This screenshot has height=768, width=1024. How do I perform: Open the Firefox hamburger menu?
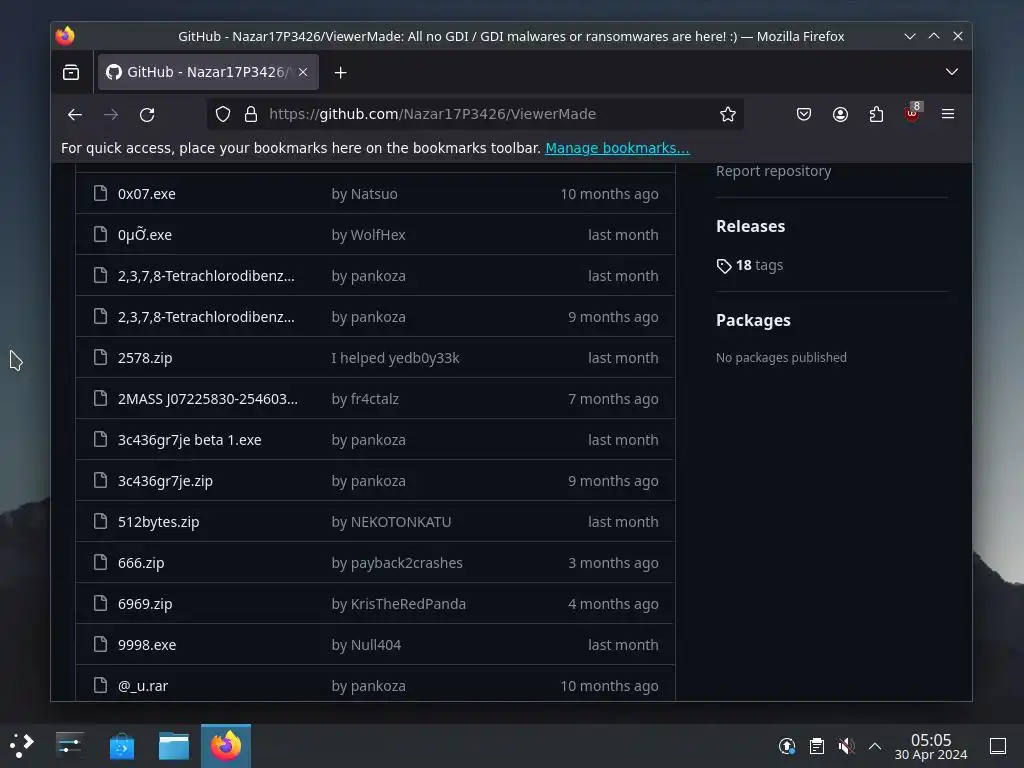[948, 114]
